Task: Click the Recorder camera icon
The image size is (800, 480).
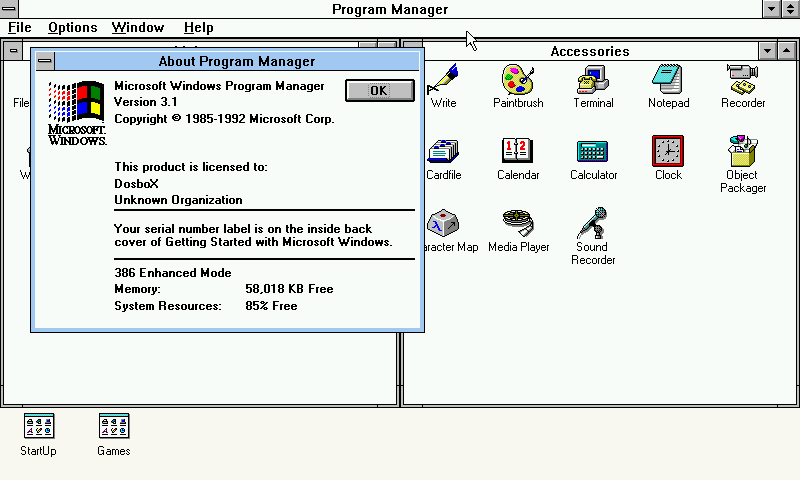Action: point(742,79)
